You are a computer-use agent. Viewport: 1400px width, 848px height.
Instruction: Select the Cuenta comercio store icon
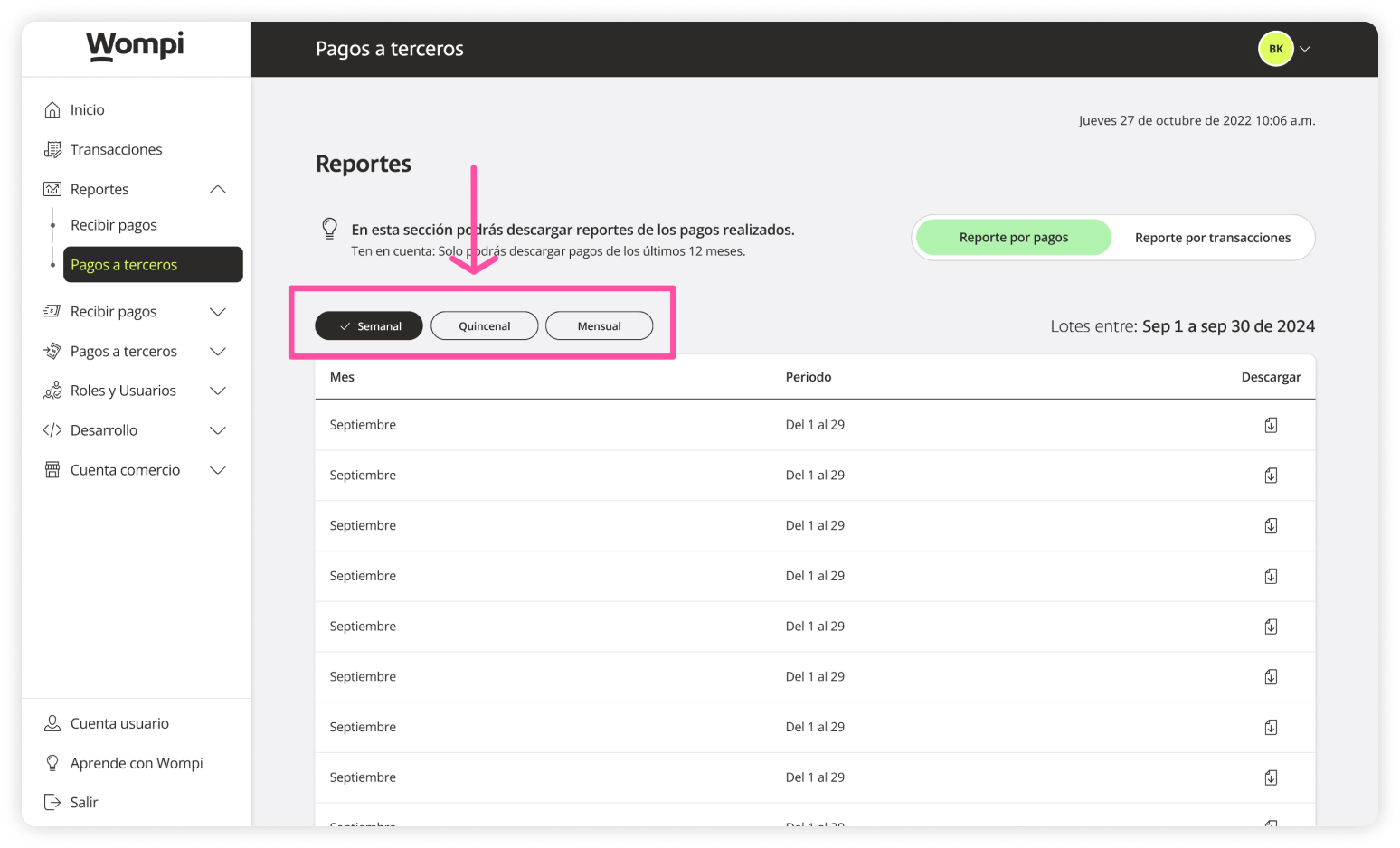(53, 469)
